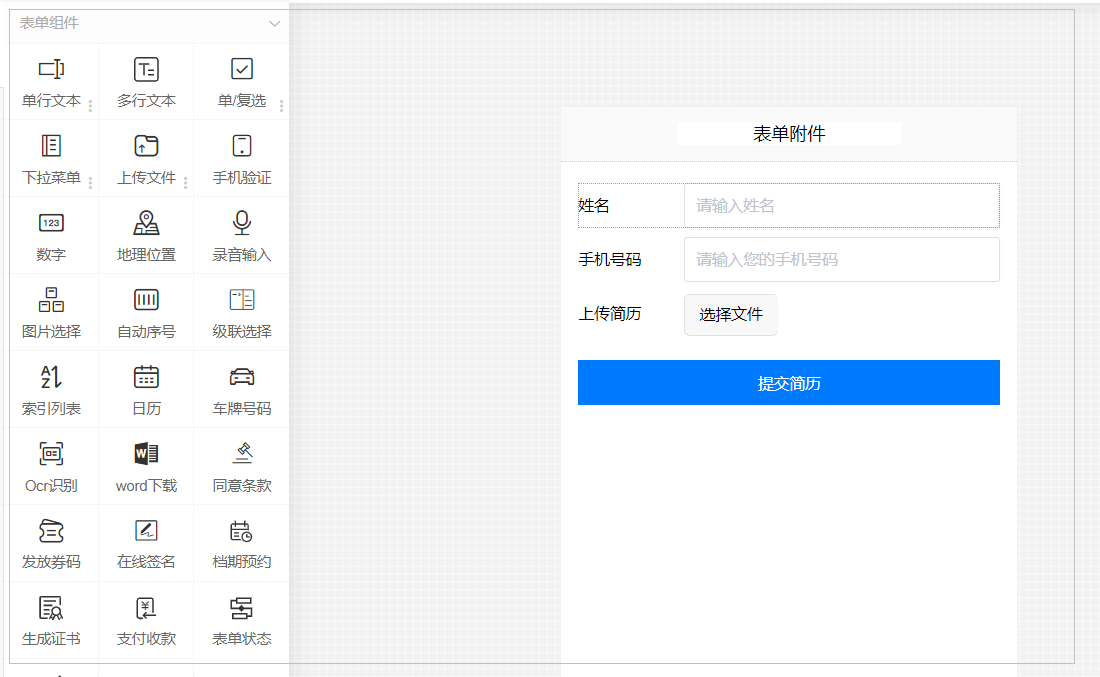The width and height of the screenshot is (1100, 677).
Task: Choose the 录音输入 voice input component
Action: 241,236
